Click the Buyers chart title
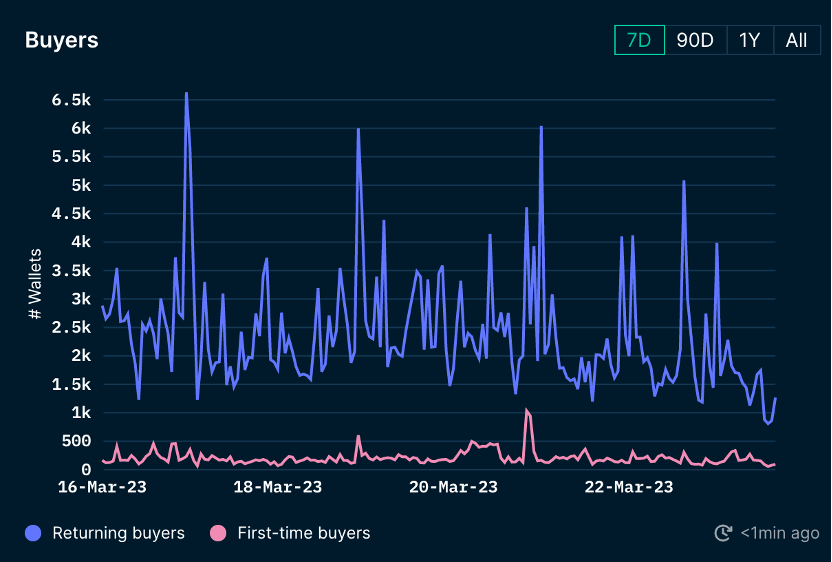 (61, 40)
